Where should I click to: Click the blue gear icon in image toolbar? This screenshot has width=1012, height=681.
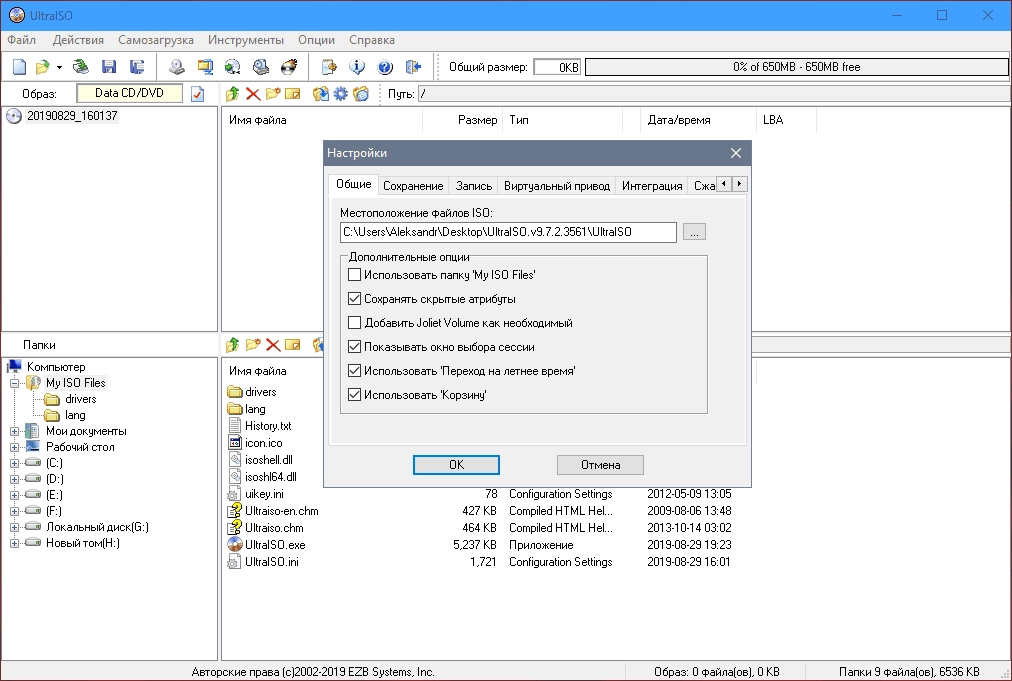(340, 94)
